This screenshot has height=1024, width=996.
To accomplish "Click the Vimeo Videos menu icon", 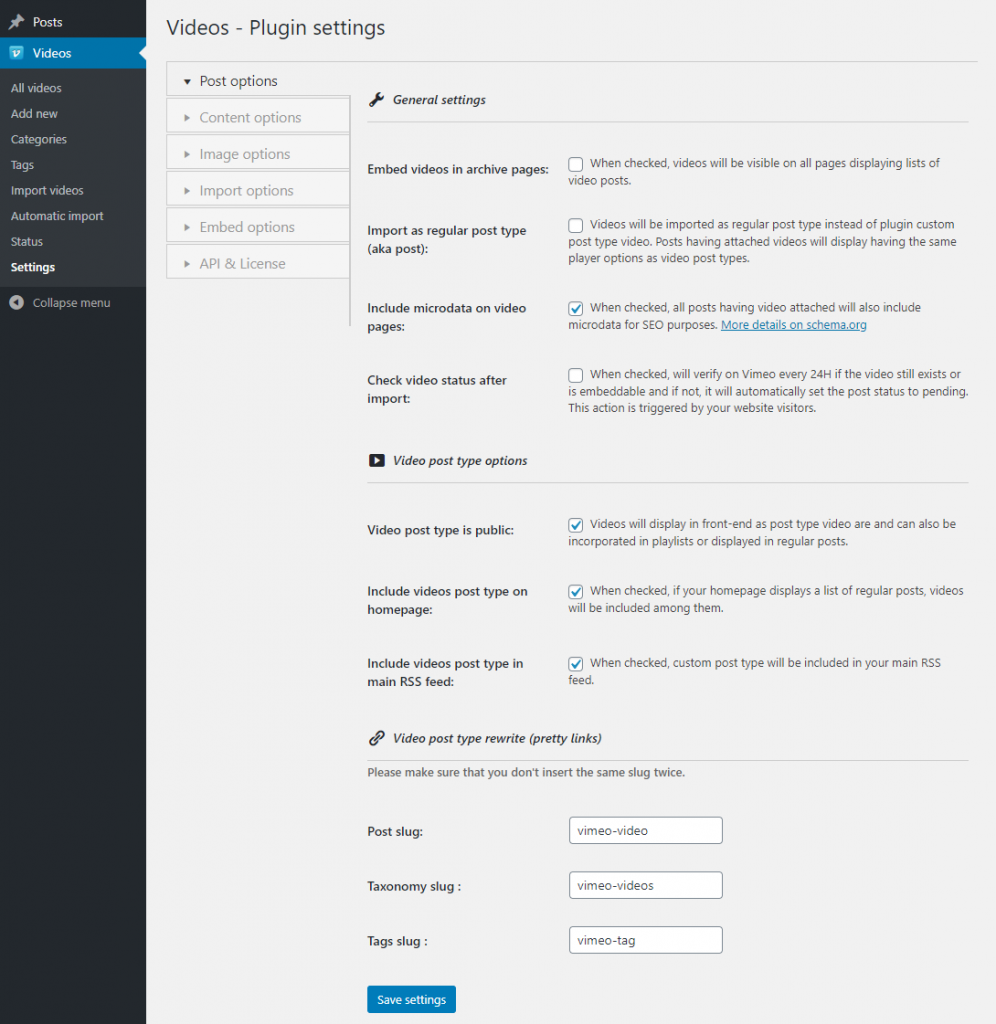I will (x=16, y=53).
